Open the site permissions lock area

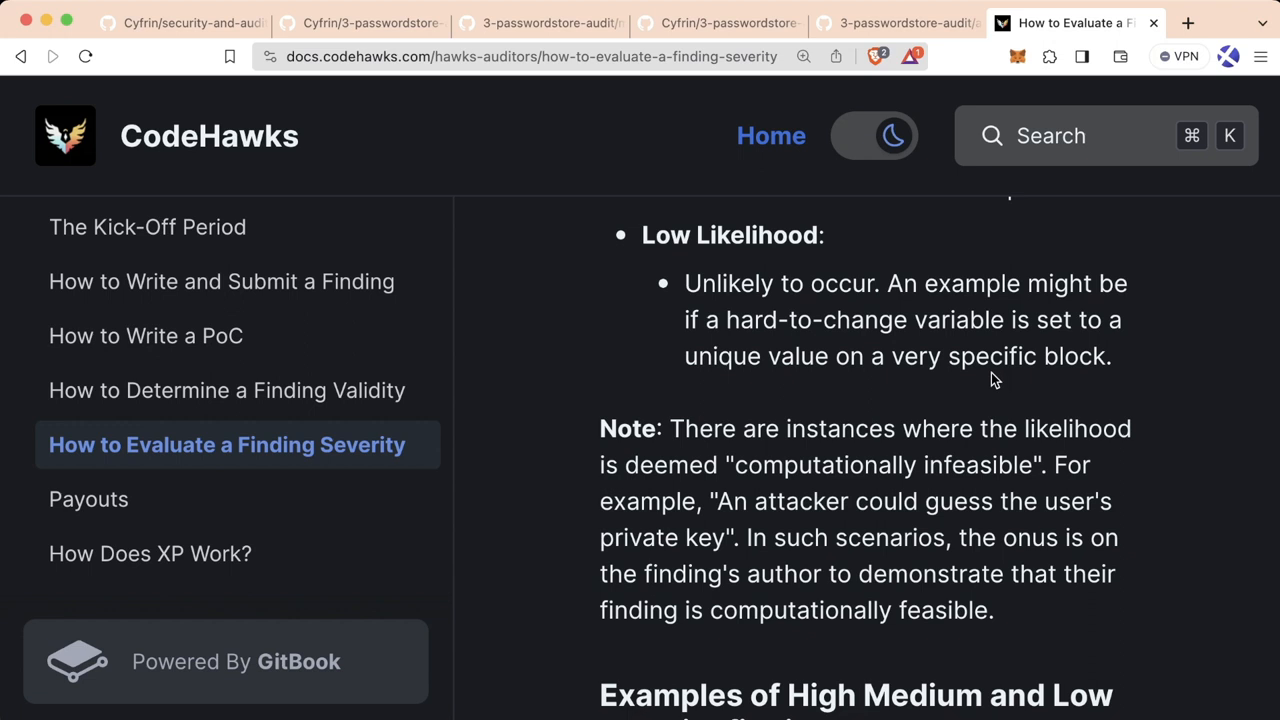click(x=270, y=56)
